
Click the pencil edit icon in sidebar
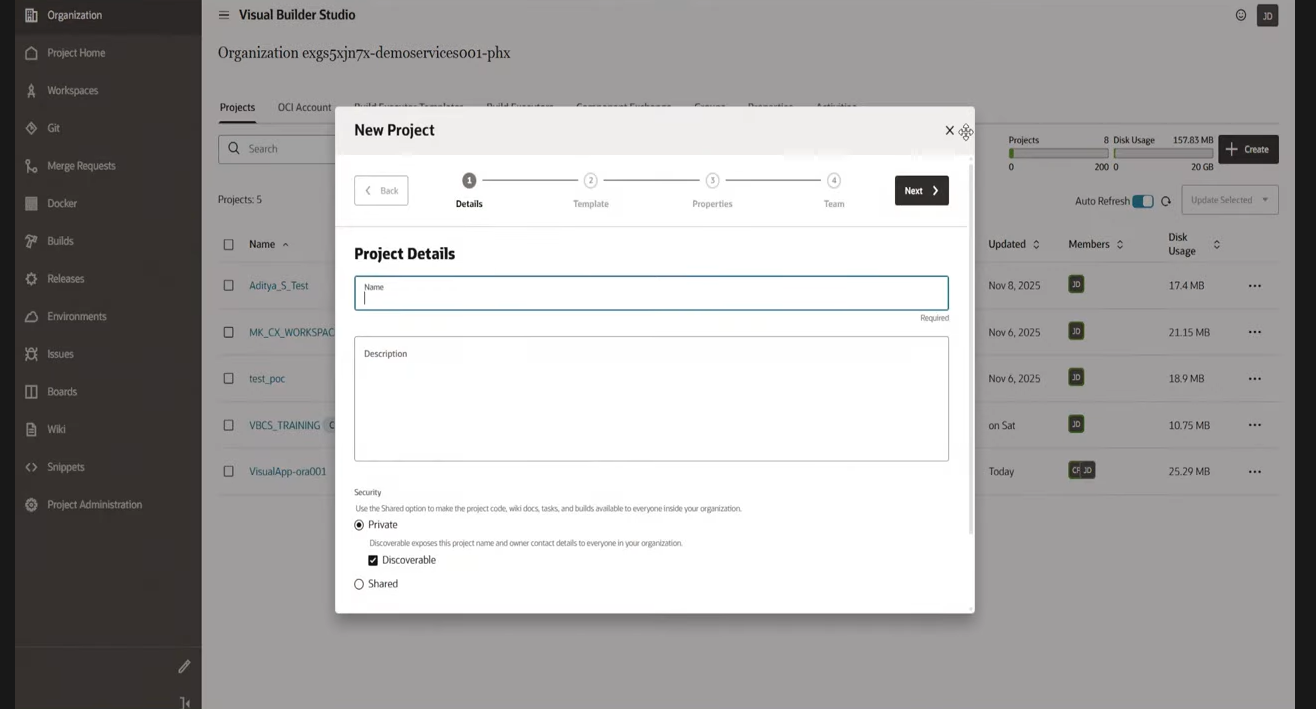pyautogui.click(x=184, y=666)
